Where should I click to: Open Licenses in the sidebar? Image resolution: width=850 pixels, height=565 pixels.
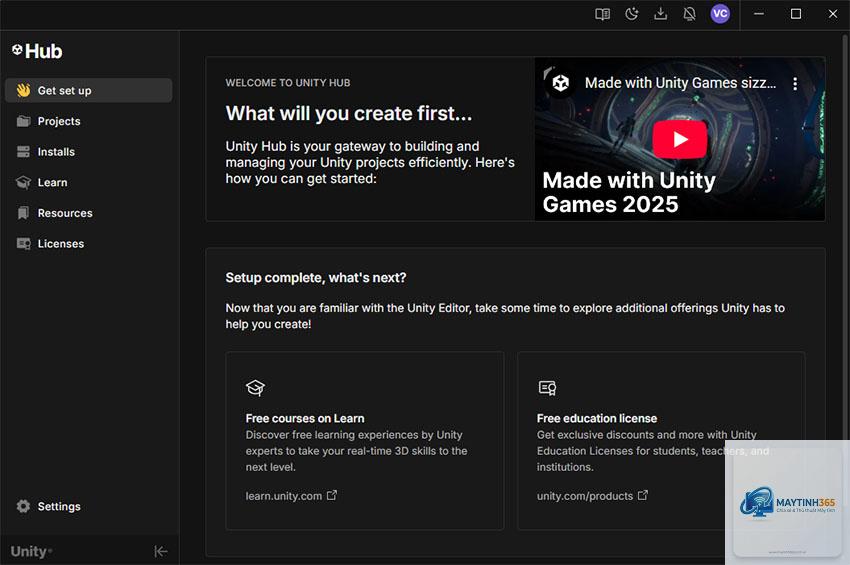(88, 243)
